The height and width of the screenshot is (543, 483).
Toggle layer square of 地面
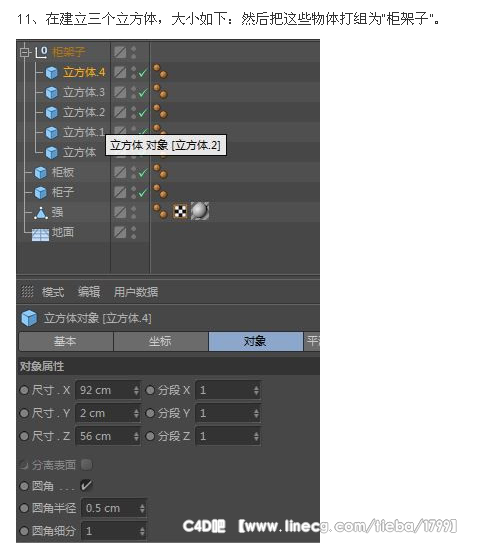click(120, 232)
